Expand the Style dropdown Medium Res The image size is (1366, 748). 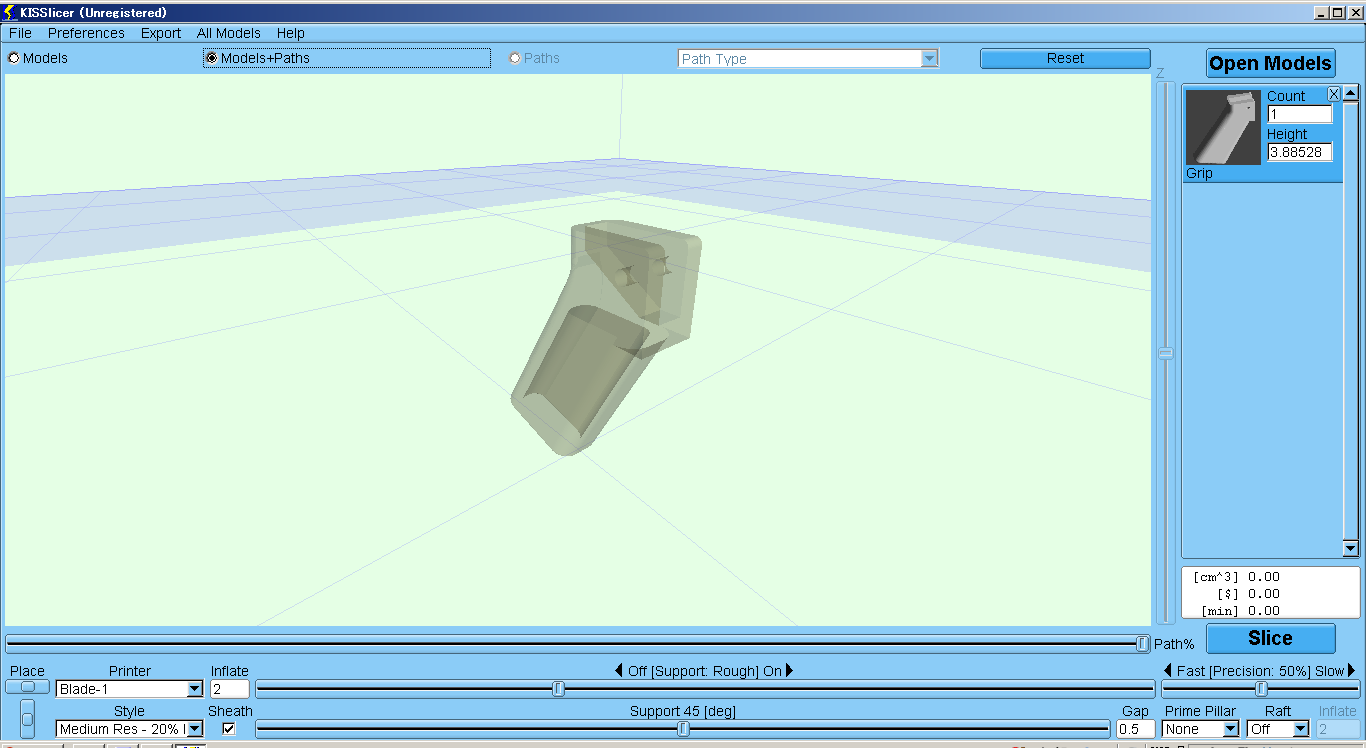click(x=194, y=729)
